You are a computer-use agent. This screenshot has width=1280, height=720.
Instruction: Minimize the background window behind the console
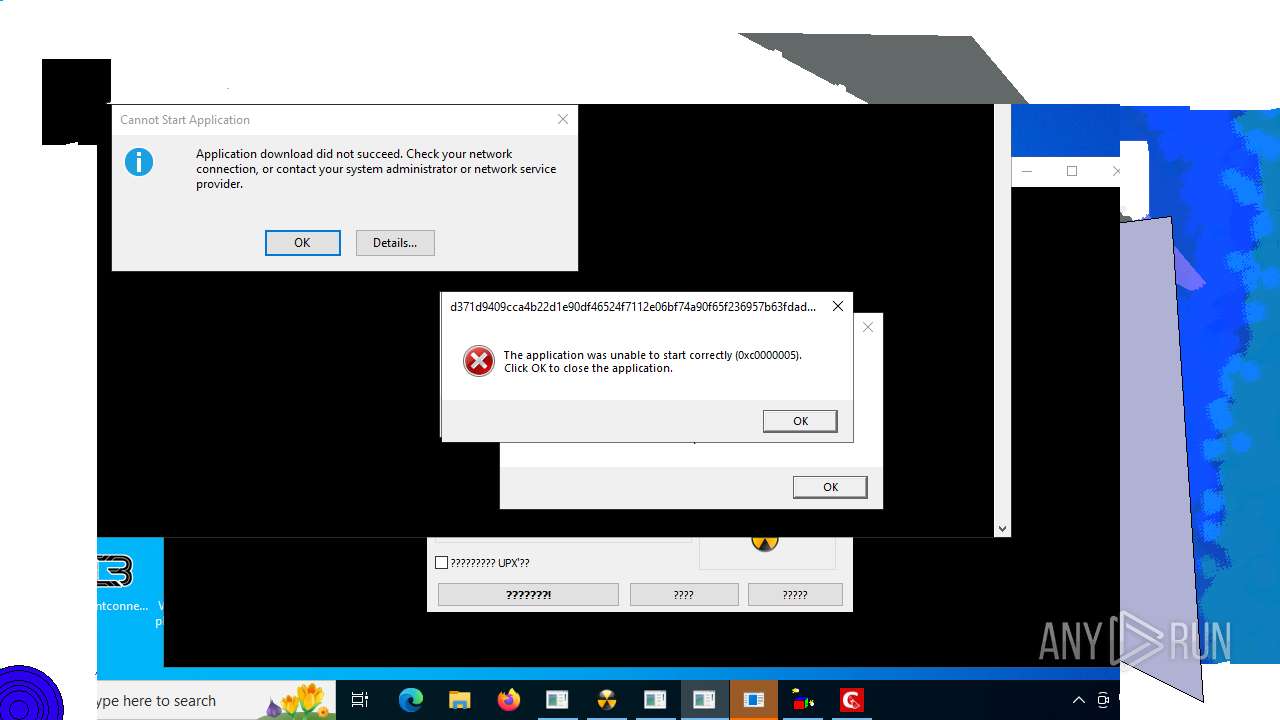(1026, 171)
